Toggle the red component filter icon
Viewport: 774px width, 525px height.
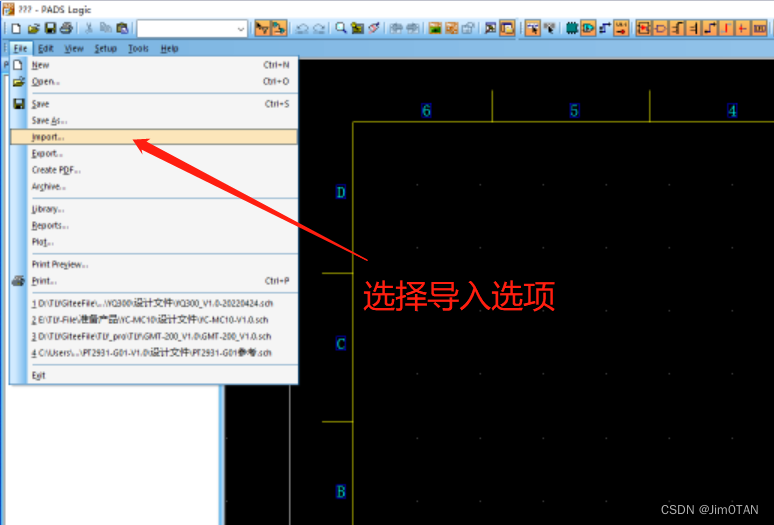(x=643, y=29)
